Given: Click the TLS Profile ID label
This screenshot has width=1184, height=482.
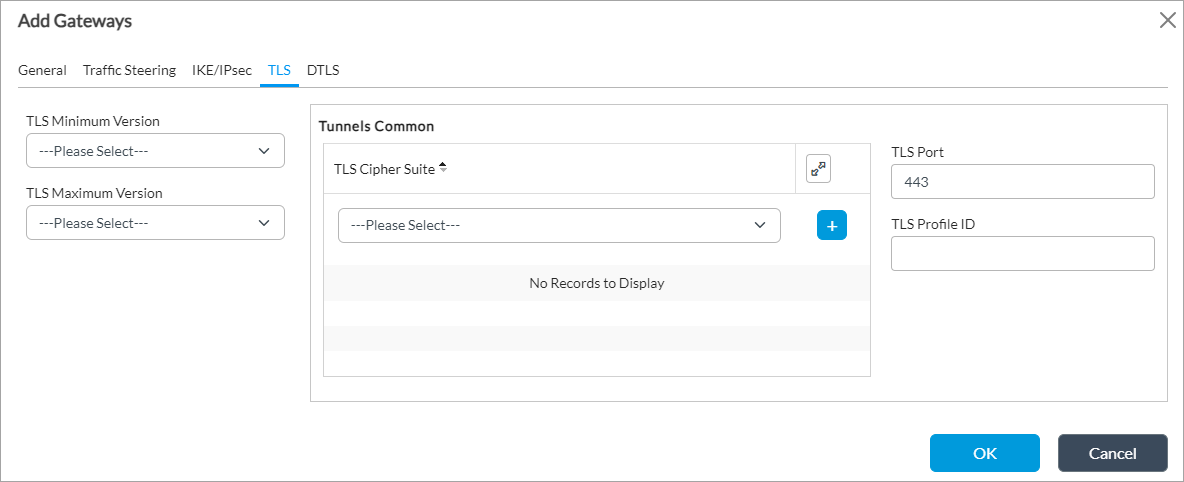Looking at the screenshot, I should [932, 224].
